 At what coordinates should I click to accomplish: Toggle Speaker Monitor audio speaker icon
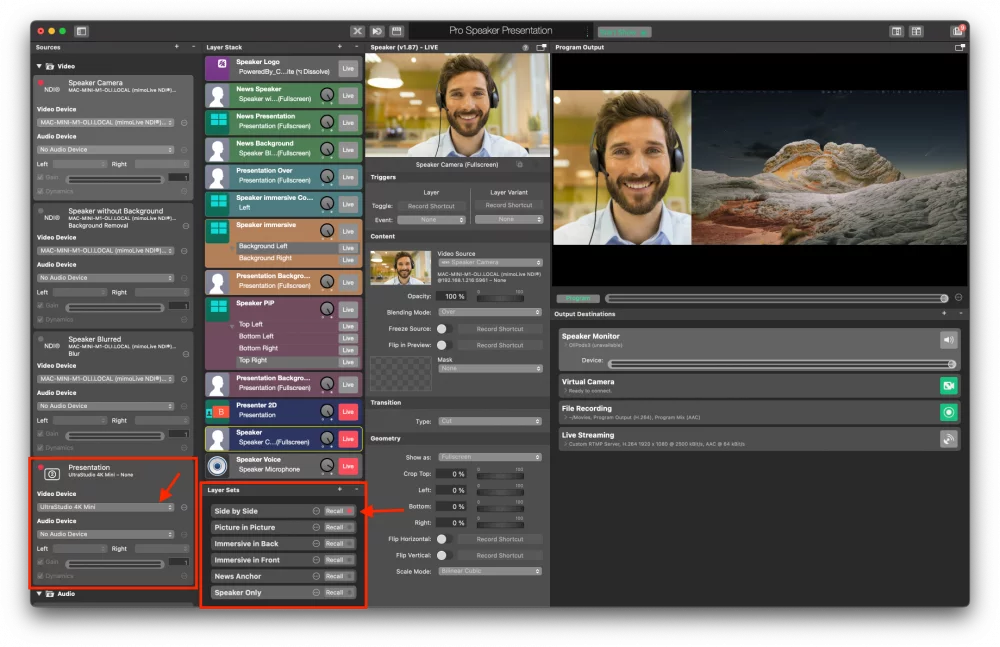click(x=948, y=339)
